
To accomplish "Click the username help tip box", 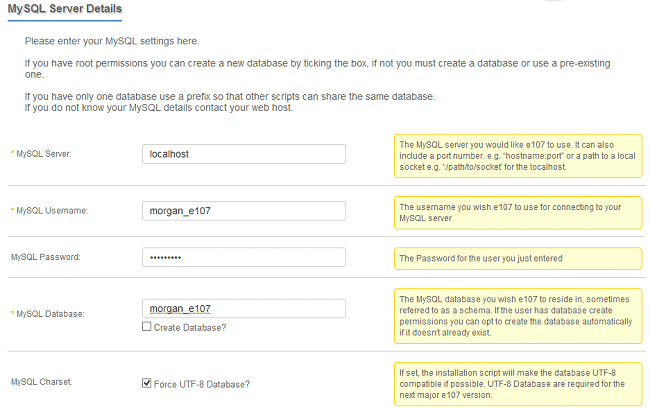I will point(518,211).
